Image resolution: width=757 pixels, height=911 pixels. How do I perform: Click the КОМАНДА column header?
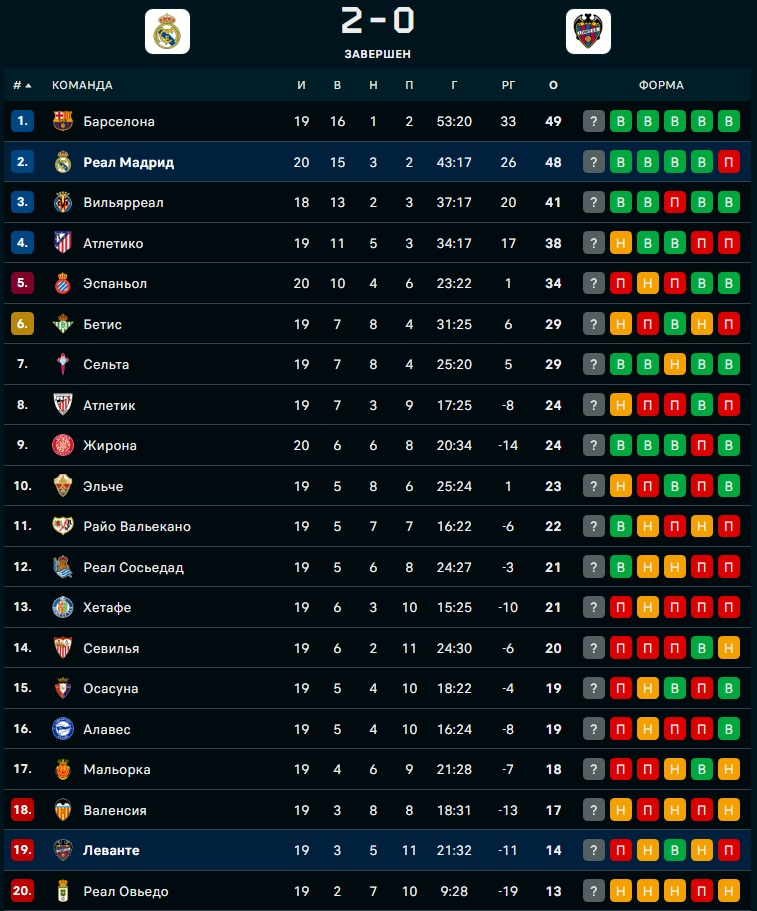point(82,86)
